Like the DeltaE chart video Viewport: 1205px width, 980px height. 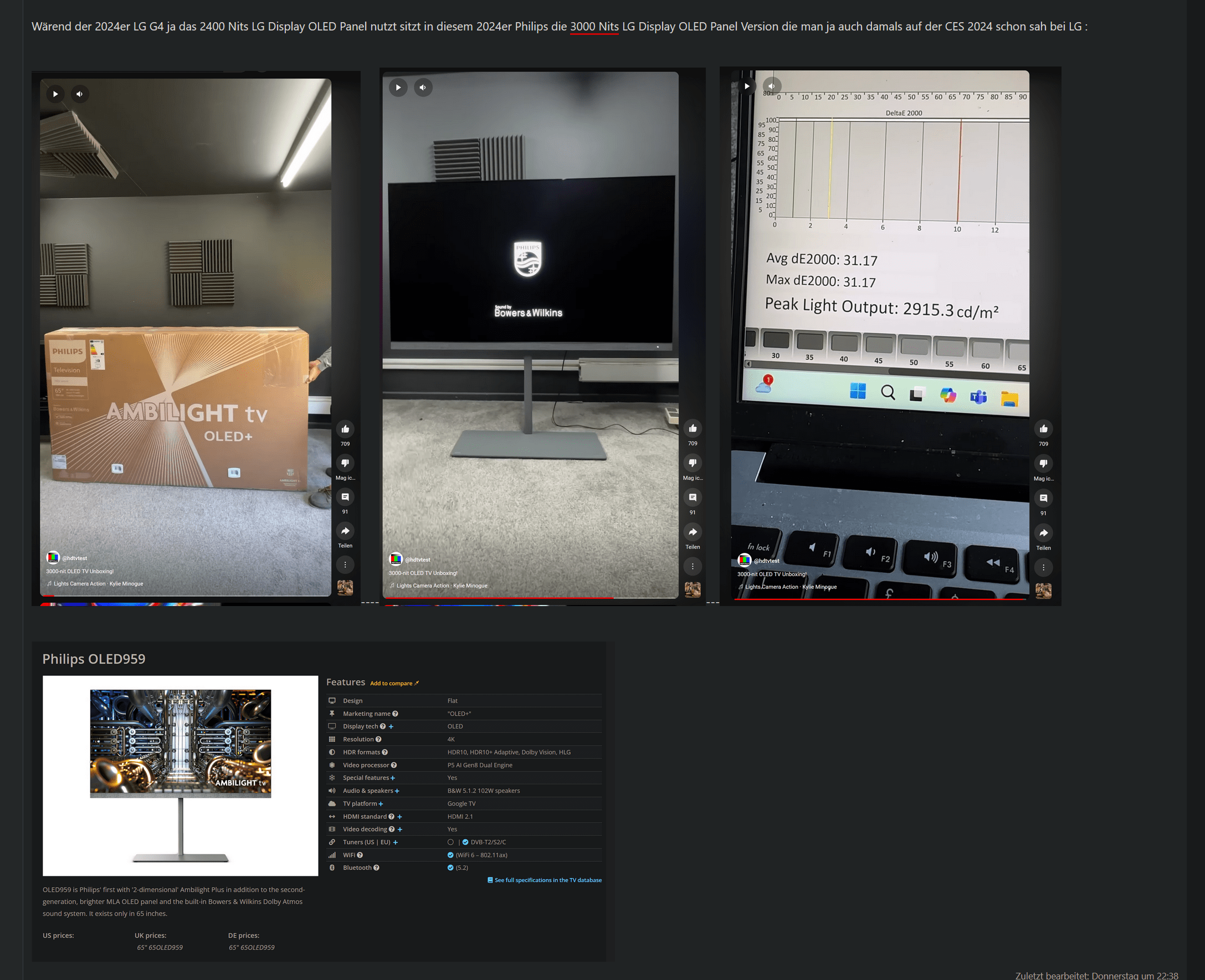click(x=1044, y=429)
